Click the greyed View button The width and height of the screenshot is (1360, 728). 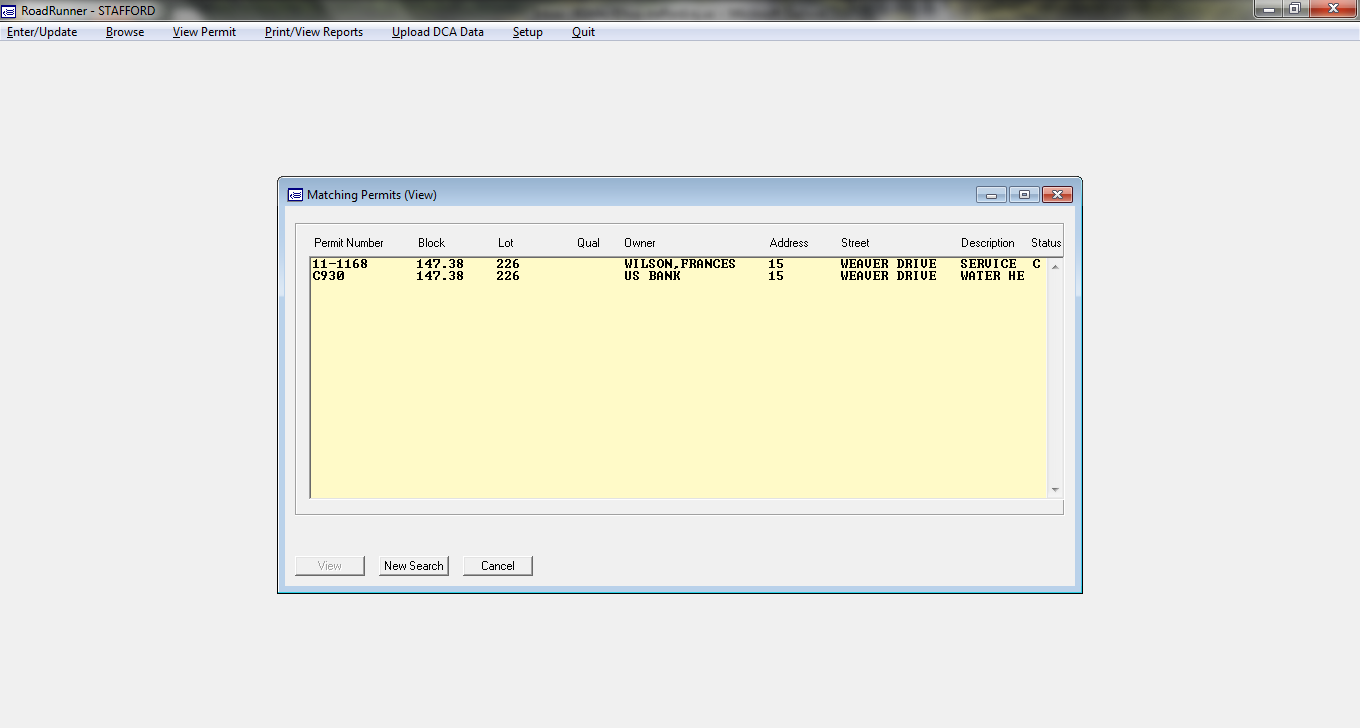coord(330,566)
